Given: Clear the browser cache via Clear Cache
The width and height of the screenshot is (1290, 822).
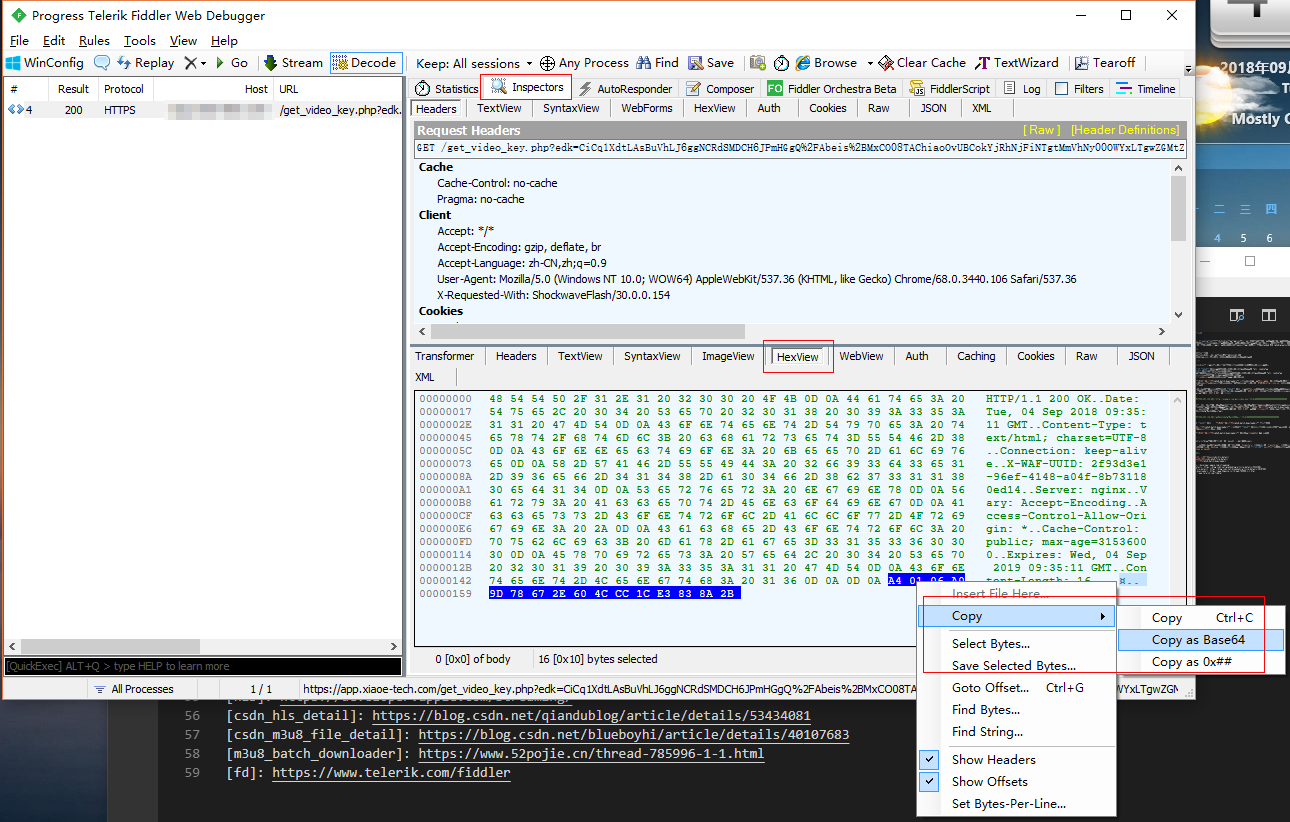Looking at the screenshot, I should [922, 62].
